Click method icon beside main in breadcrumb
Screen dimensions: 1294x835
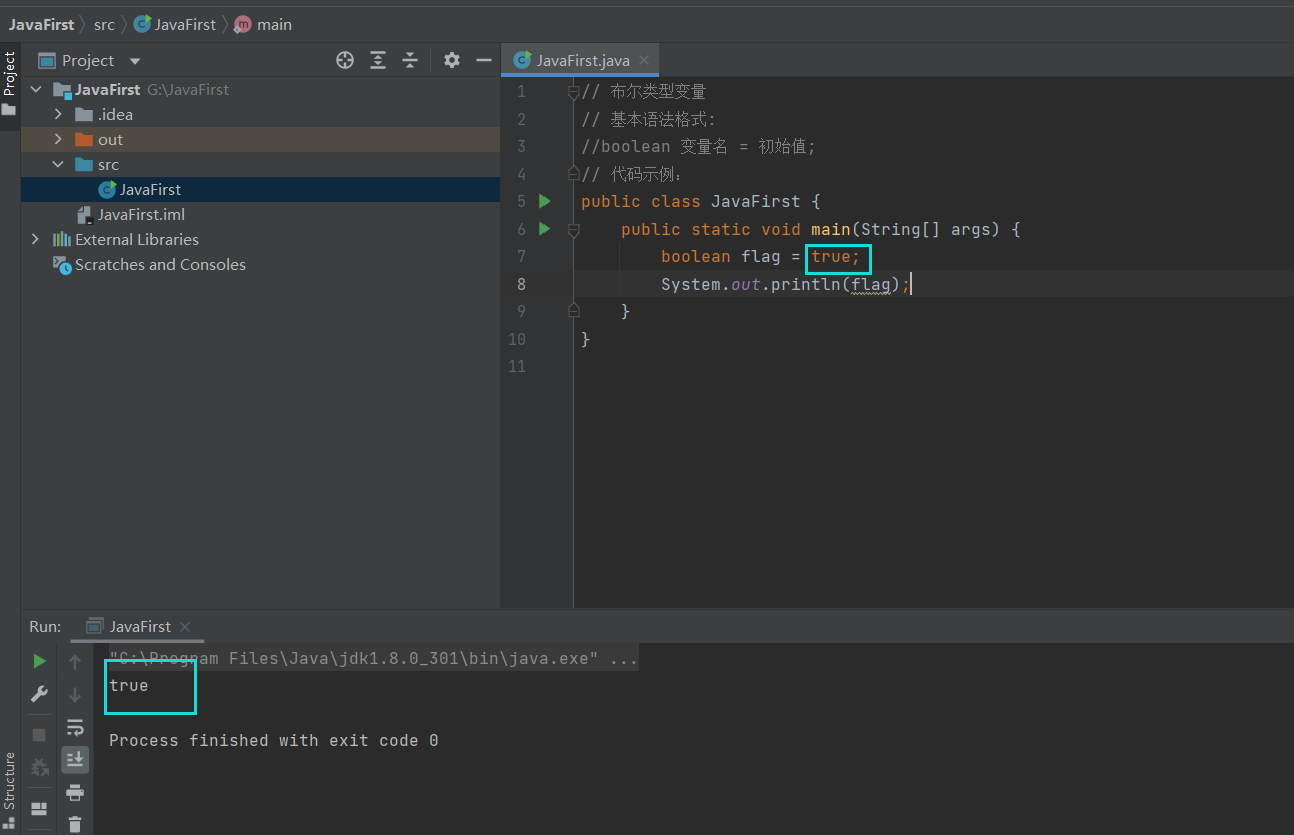[x=243, y=24]
